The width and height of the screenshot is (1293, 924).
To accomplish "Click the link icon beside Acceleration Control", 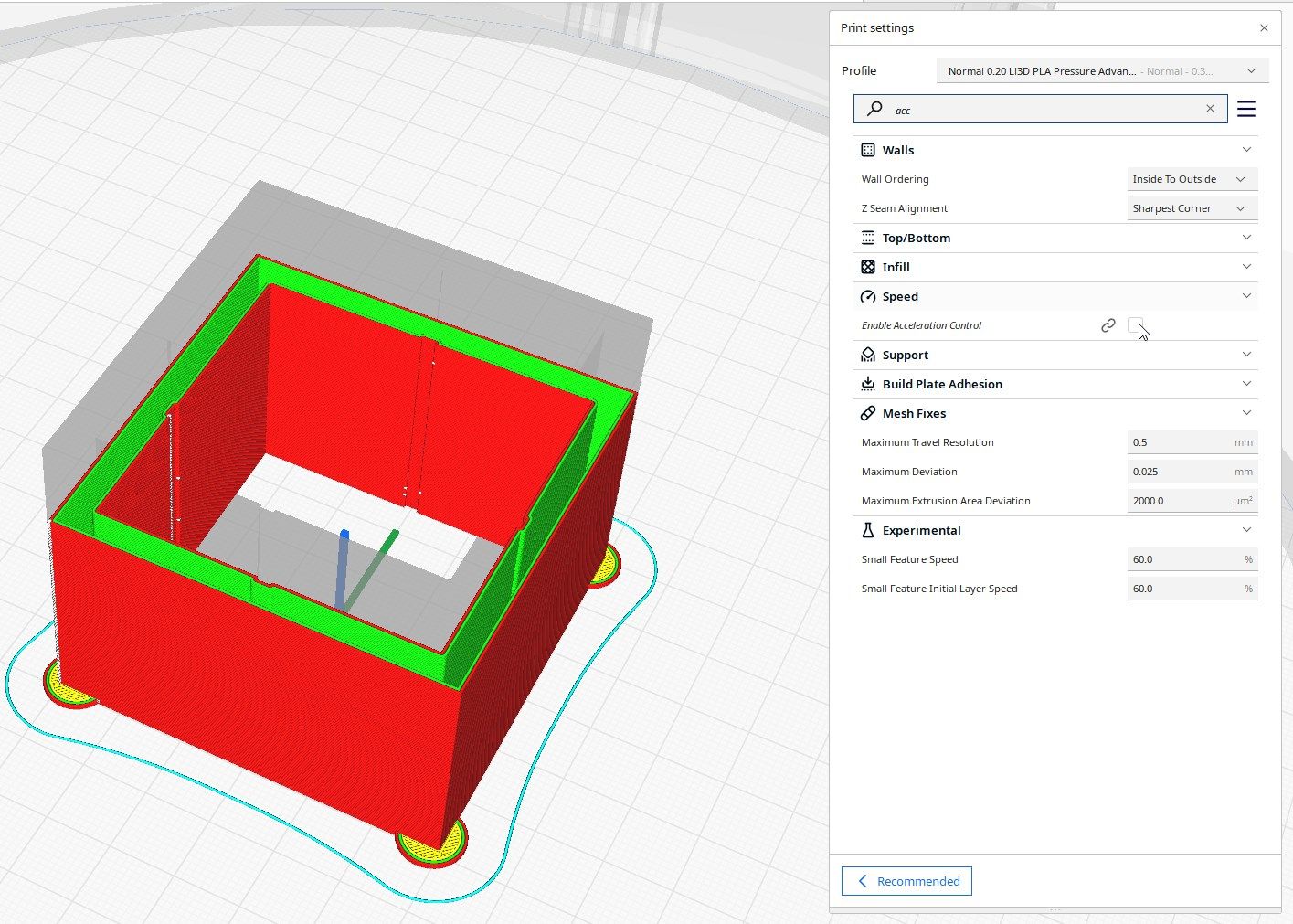I will [1108, 325].
